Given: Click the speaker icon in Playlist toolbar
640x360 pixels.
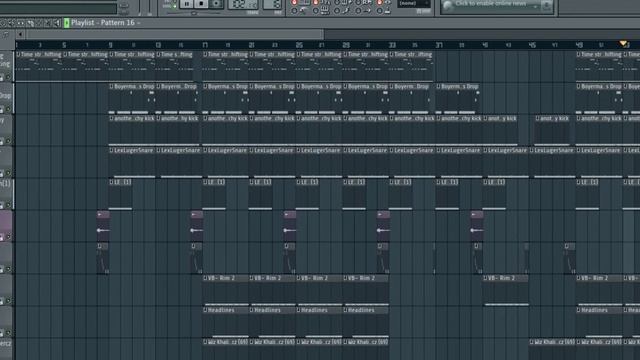Looking at the screenshot, I should click(x=57, y=24).
